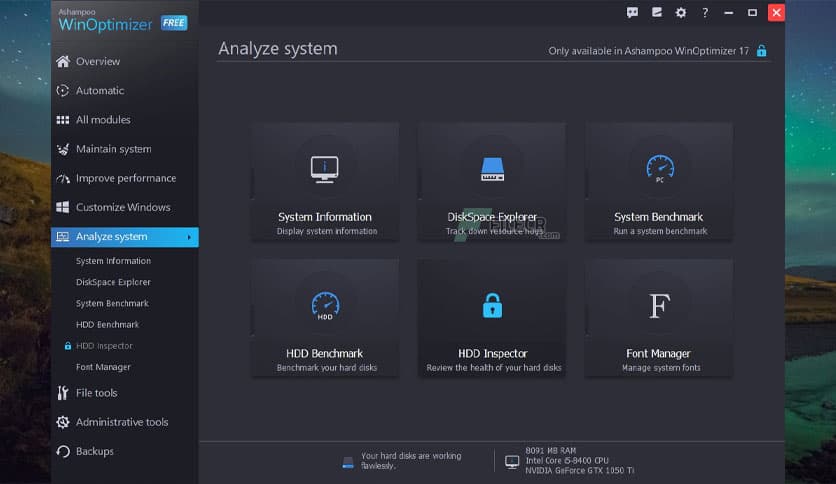Open HDD Inspector tile title
Viewport: 836px width, 484px height.
point(493,353)
